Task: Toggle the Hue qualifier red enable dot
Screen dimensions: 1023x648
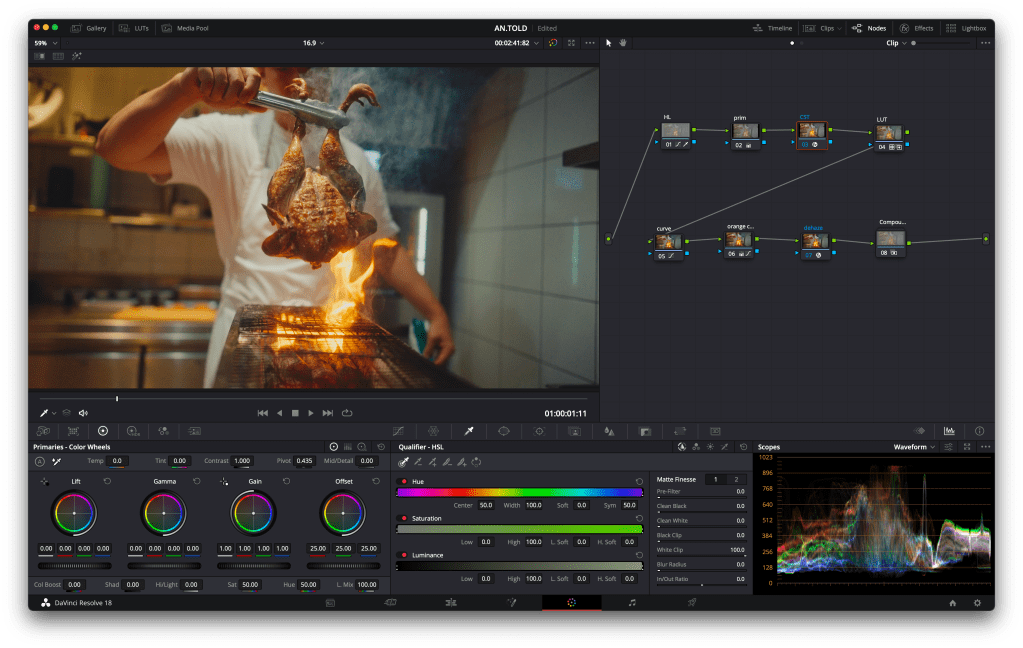Action: click(x=404, y=481)
